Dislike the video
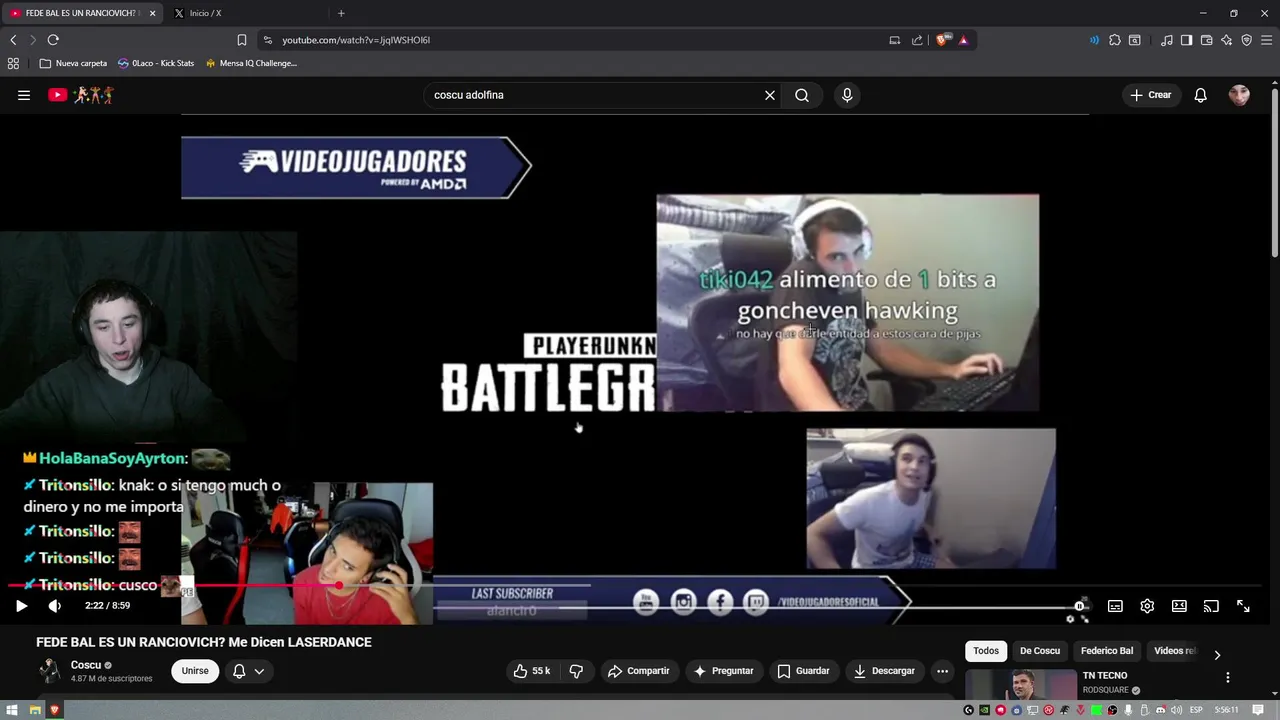Image resolution: width=1280 pixels, height=720 pixels. [576, 671]
